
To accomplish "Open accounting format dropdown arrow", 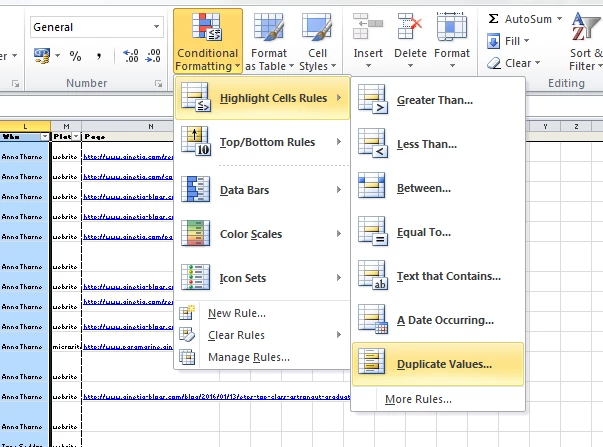I will (x=57, y=56).
